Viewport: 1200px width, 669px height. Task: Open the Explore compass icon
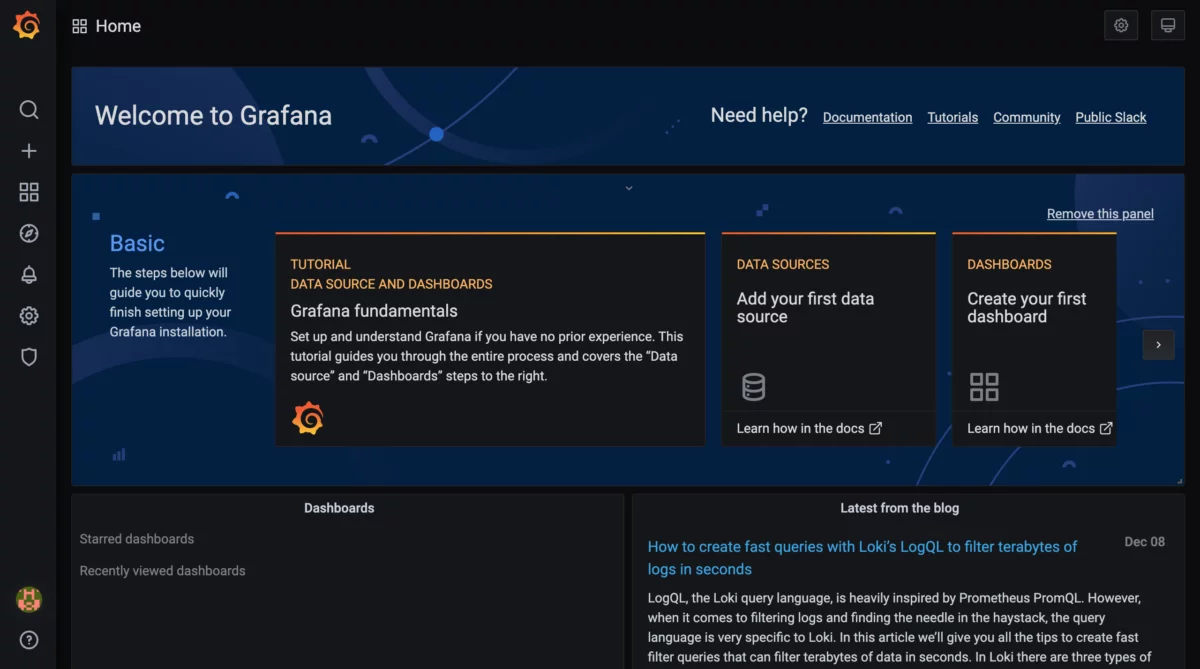[29, 233]
